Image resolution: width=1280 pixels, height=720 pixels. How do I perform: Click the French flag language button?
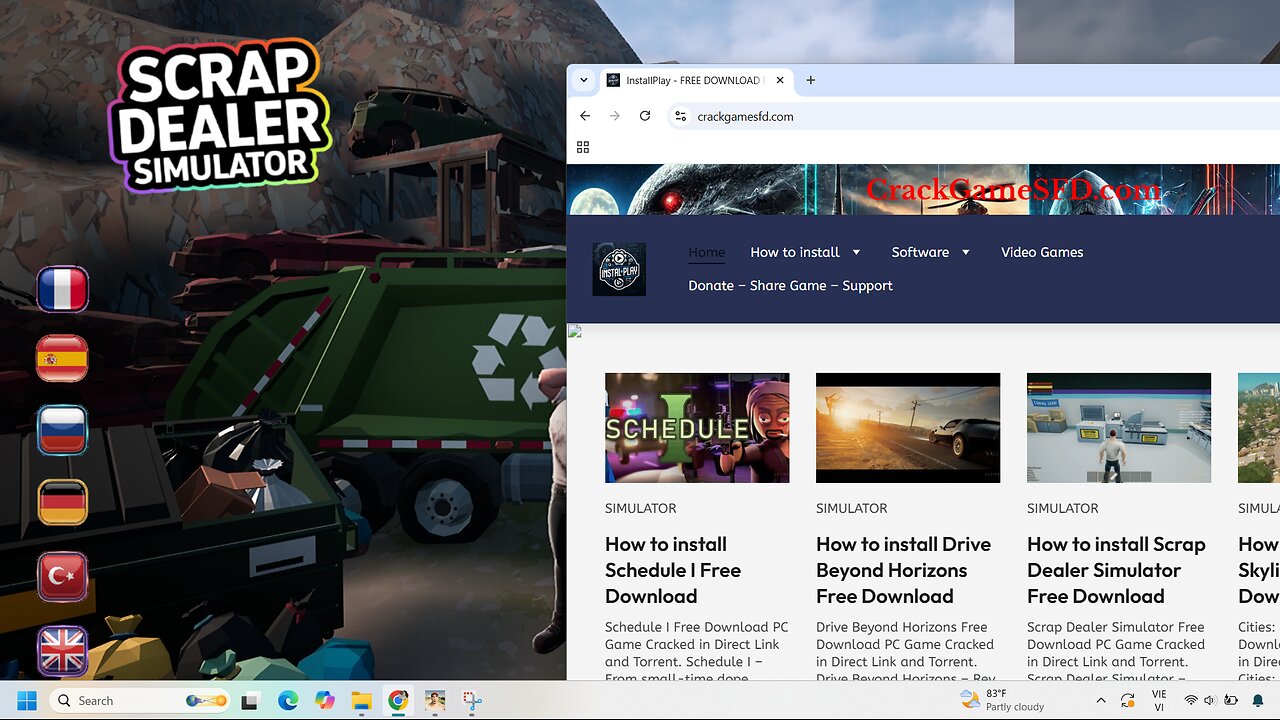62,289
